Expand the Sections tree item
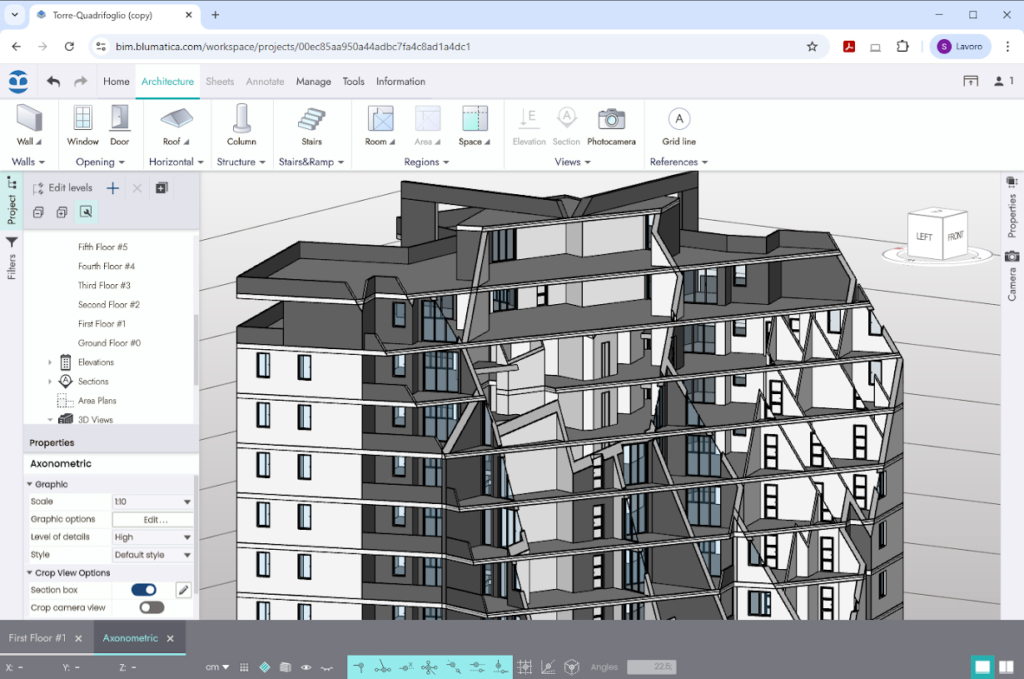 click(51, 381)
